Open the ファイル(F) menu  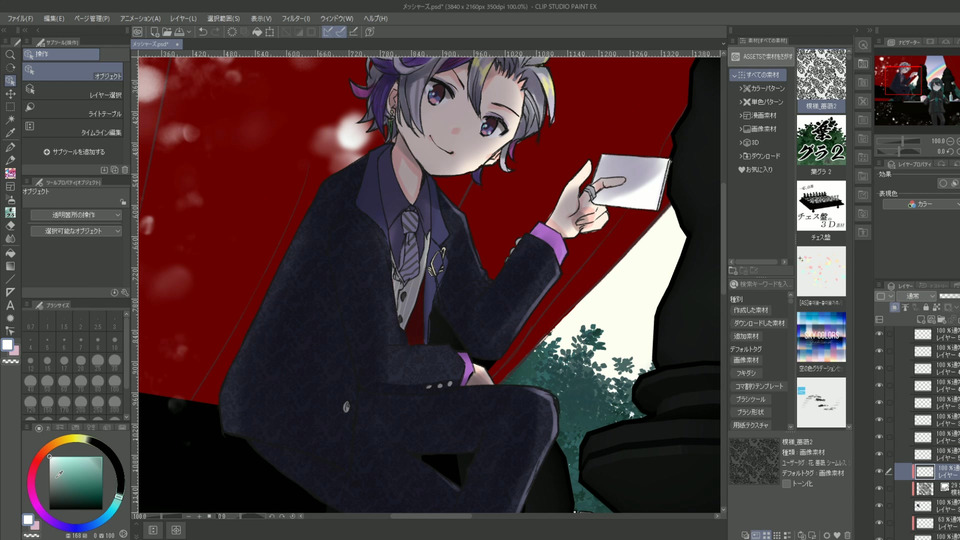(20, 18)
